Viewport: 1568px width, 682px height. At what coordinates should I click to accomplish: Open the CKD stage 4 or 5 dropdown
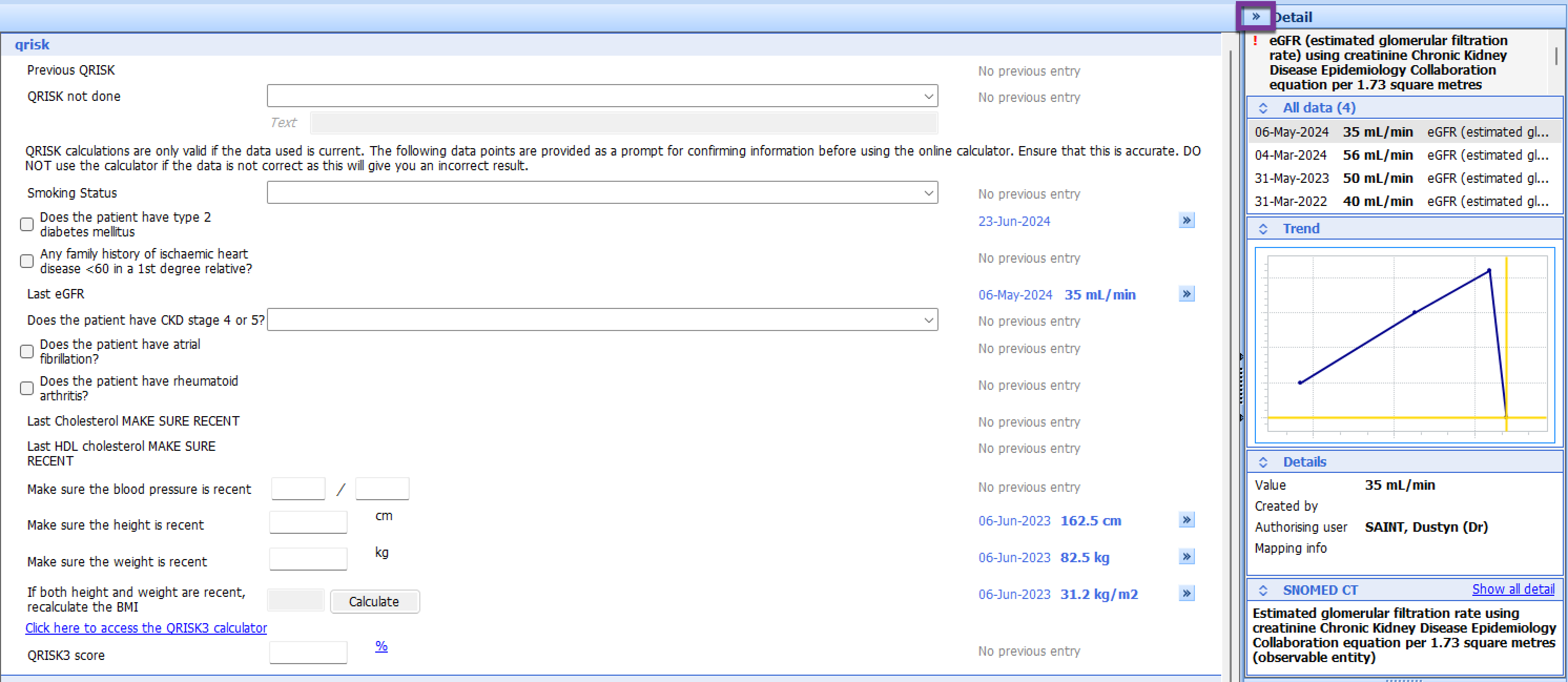(x=602, y=320)
